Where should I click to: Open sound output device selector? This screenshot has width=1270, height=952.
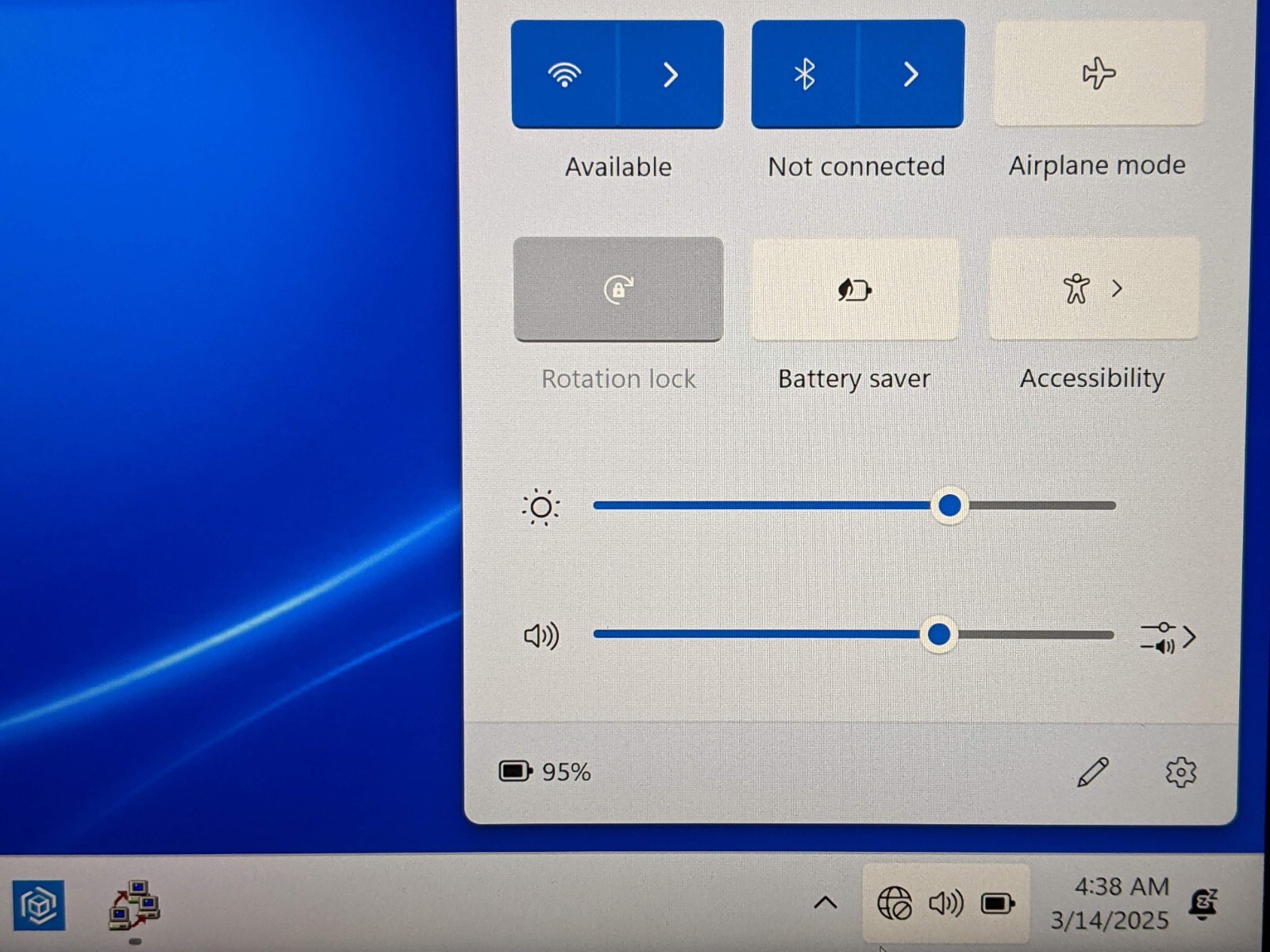point(1168,637)
